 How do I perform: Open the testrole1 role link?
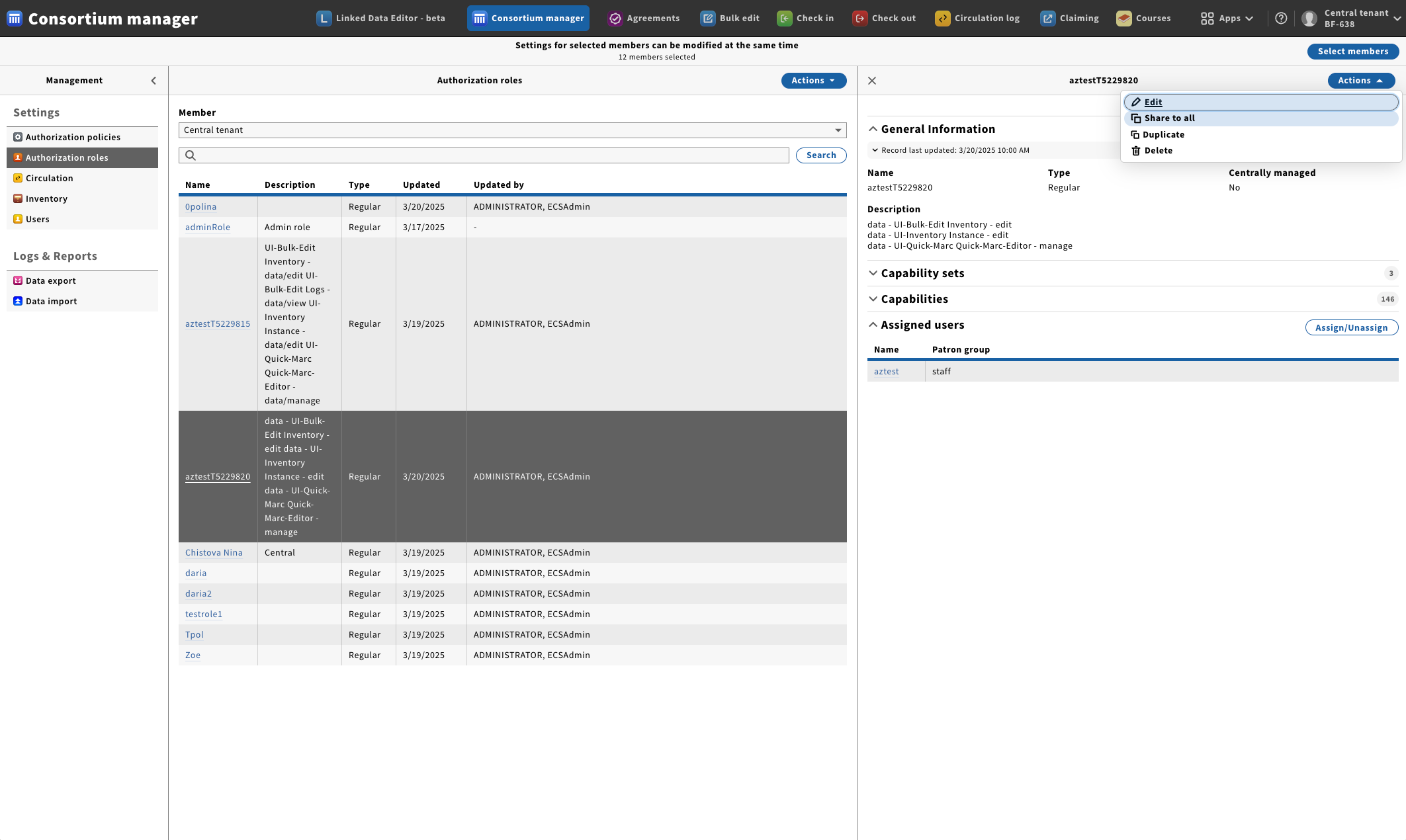[203, 614]
